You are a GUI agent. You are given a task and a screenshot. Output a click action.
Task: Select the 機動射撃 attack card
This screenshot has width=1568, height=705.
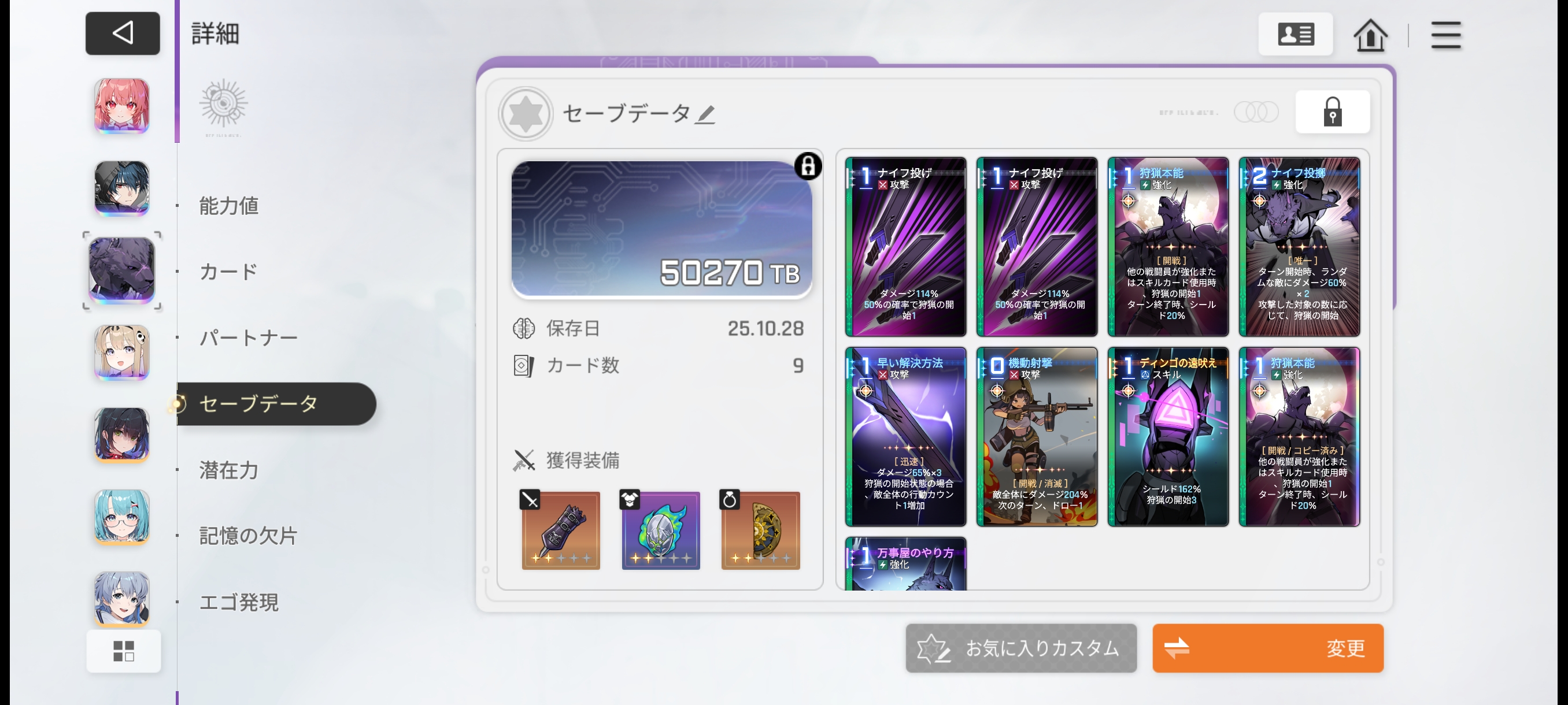1037,437
